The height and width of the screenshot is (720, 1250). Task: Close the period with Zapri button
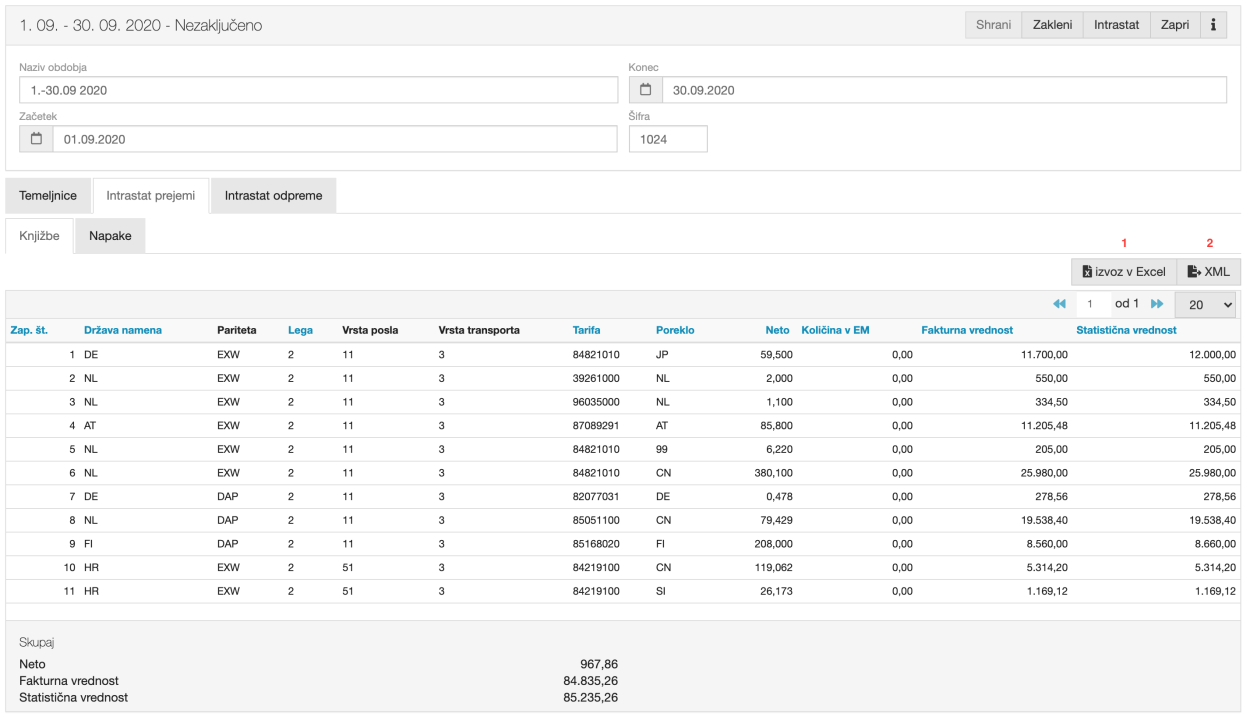(x=1174, y=25)
